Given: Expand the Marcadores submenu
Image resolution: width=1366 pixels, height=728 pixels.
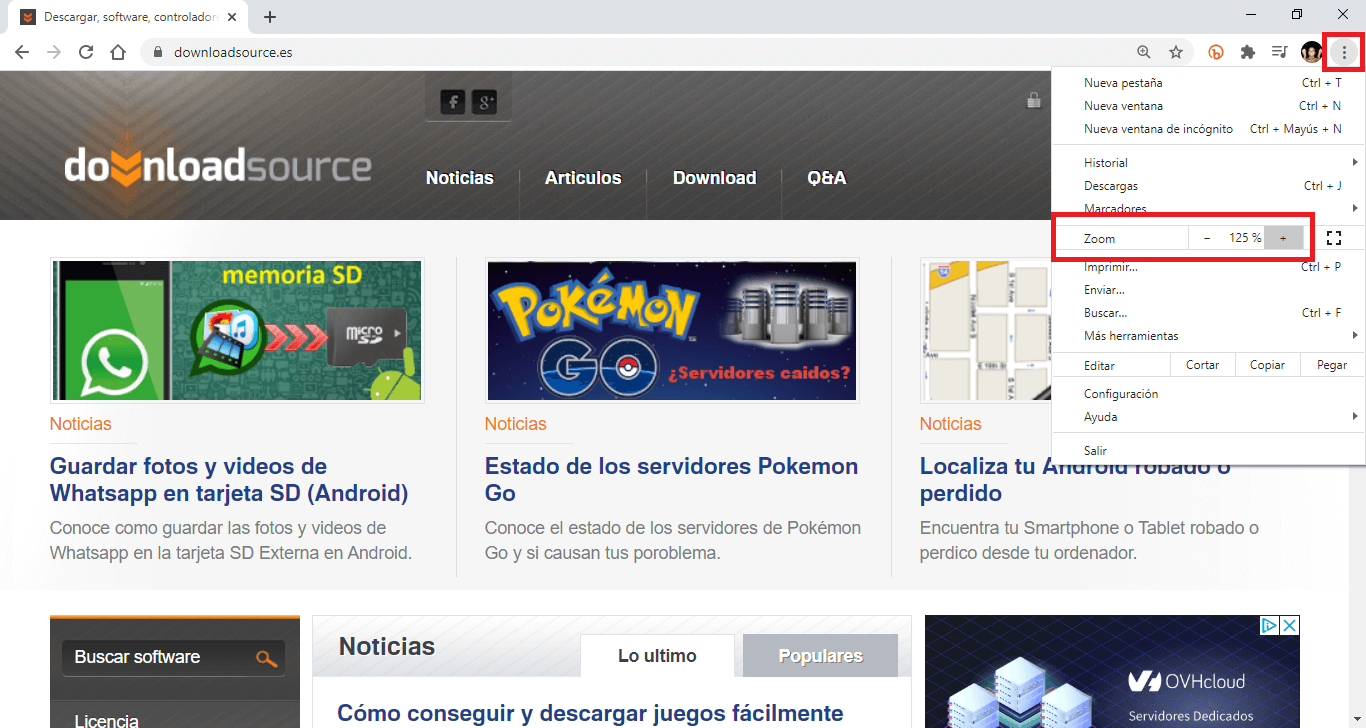Looking at the screenshot, I should pyautogui.click(x=1208, y=209).
